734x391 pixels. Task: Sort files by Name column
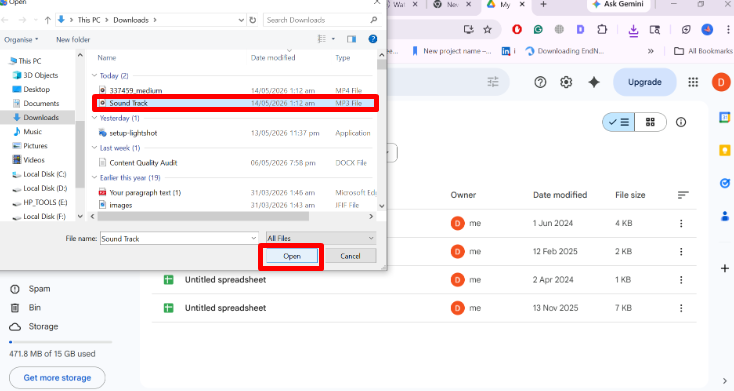[x=107, y=58]
